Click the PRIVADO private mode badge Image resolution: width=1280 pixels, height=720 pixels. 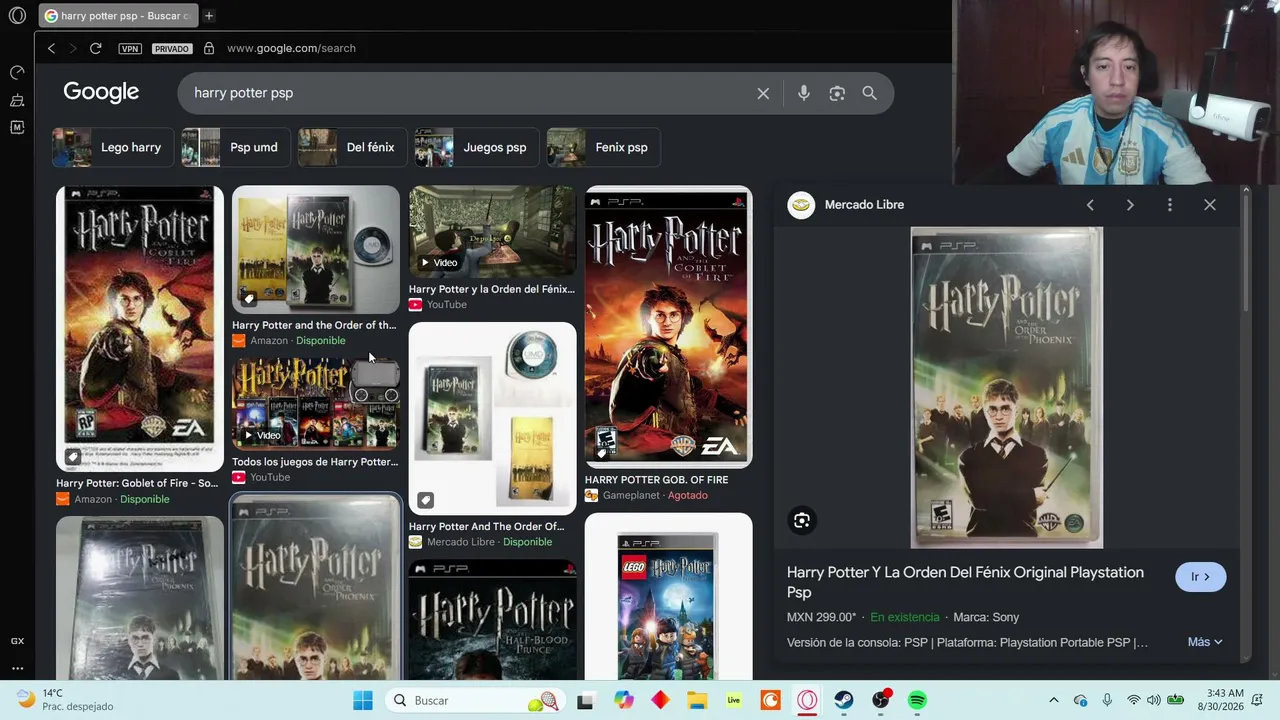point(171,48)
